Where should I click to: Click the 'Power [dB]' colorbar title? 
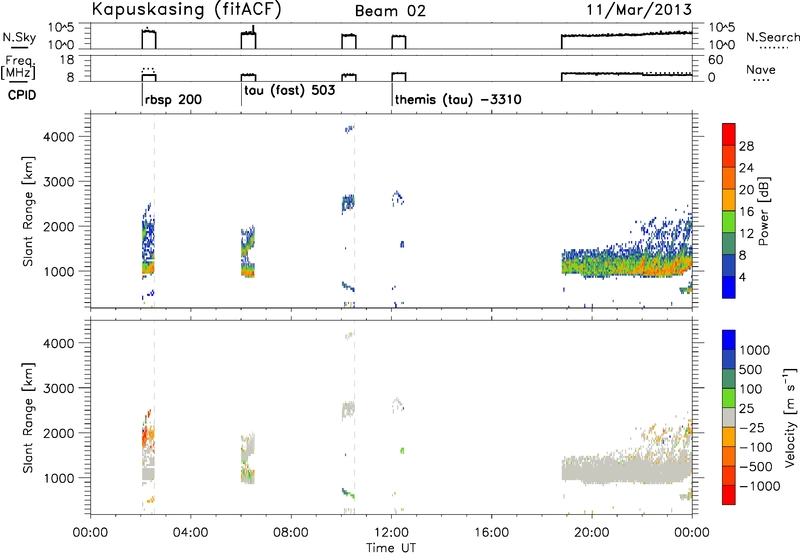764,211
